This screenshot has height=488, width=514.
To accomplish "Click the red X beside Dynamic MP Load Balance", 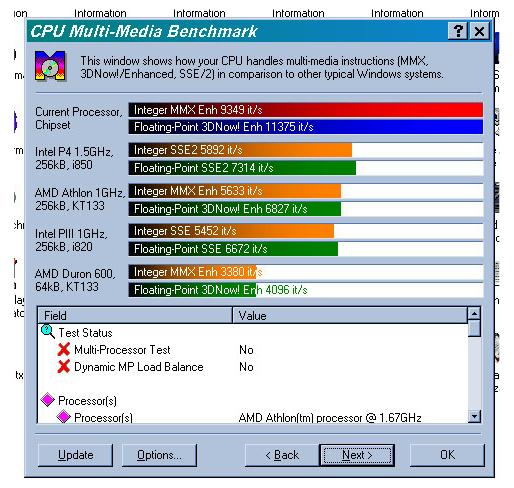I will click(x=63, y=366).
